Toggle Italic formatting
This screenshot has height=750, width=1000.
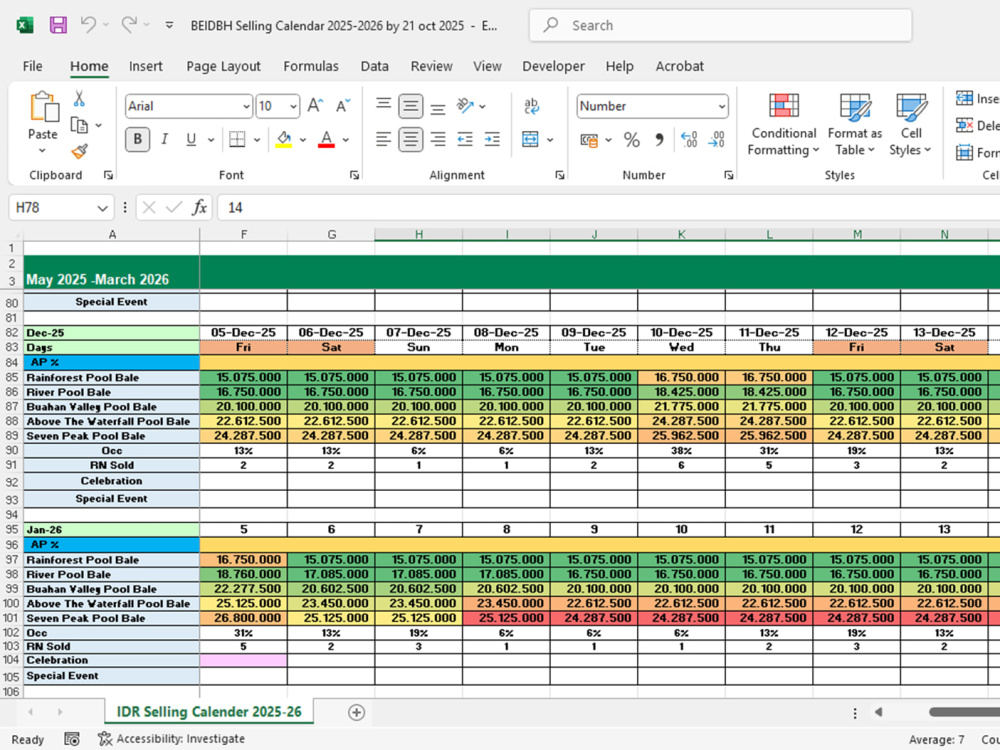[x=165, y=139]
